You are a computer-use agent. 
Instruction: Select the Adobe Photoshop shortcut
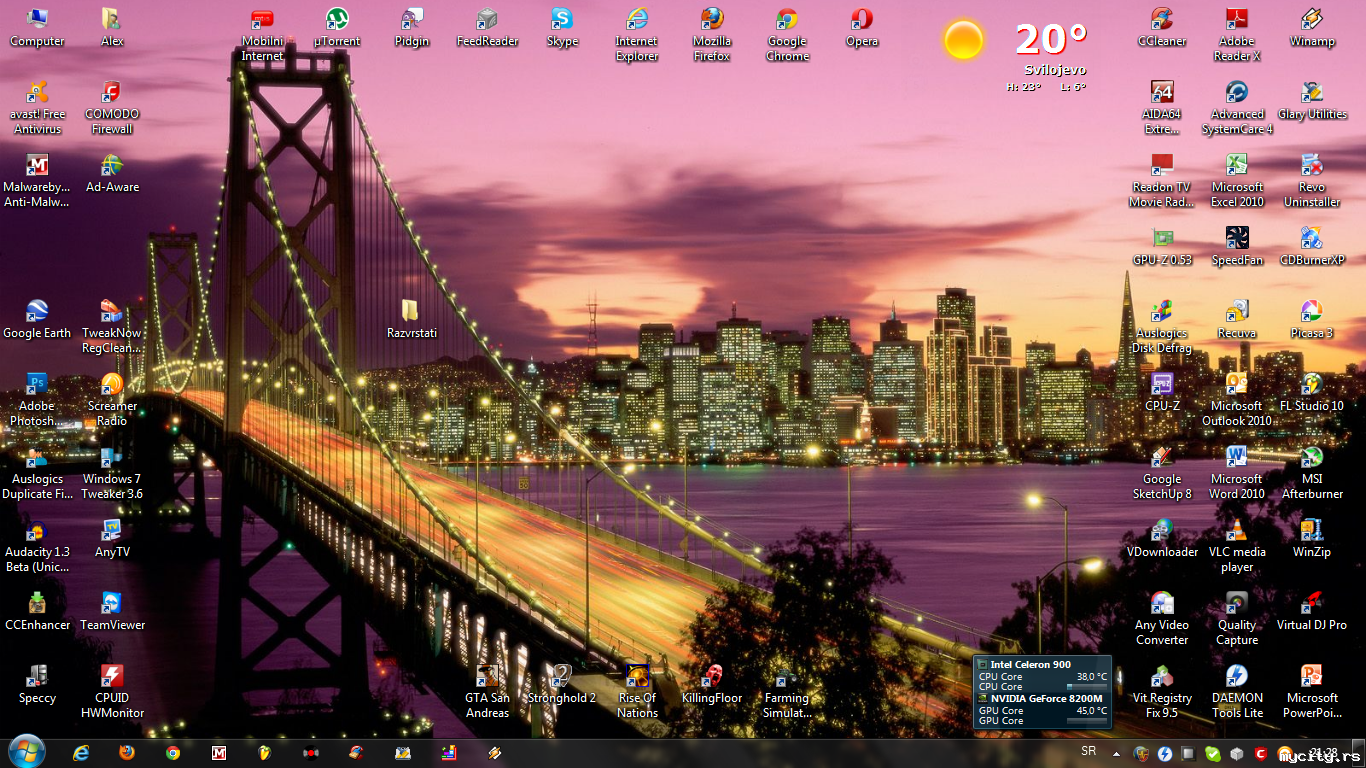[37, 400]
